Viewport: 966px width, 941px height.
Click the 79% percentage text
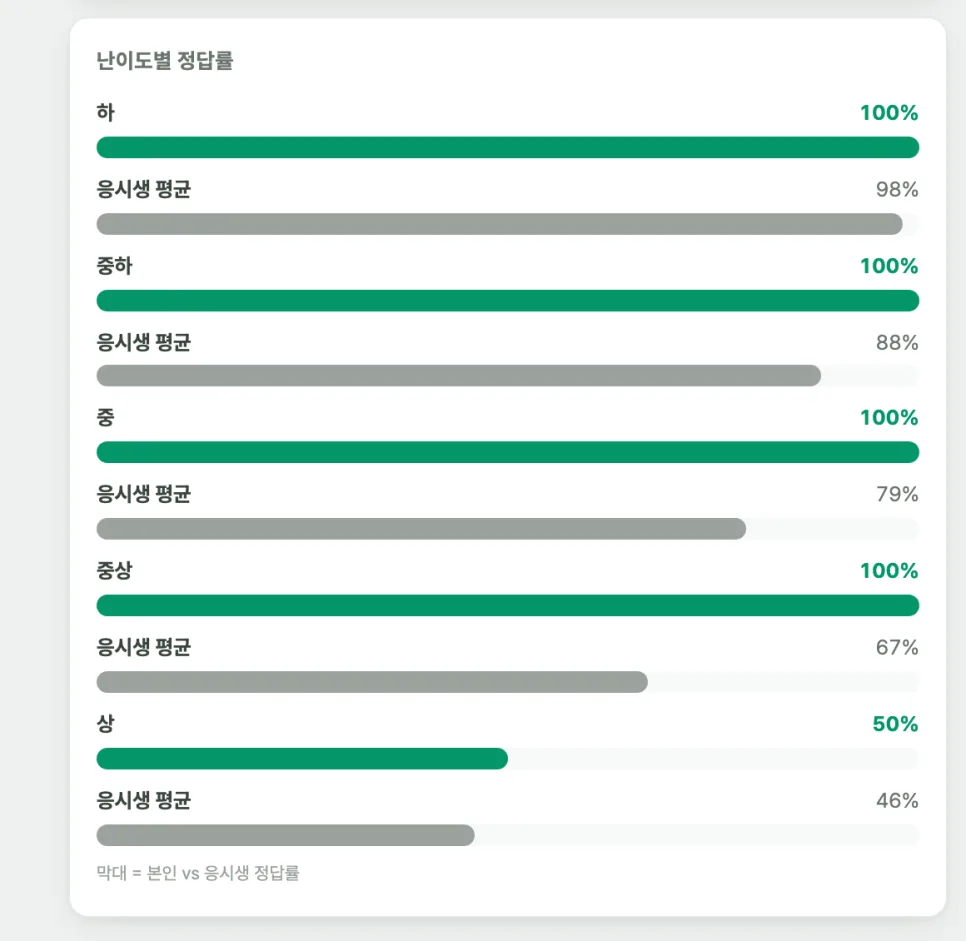897,494
